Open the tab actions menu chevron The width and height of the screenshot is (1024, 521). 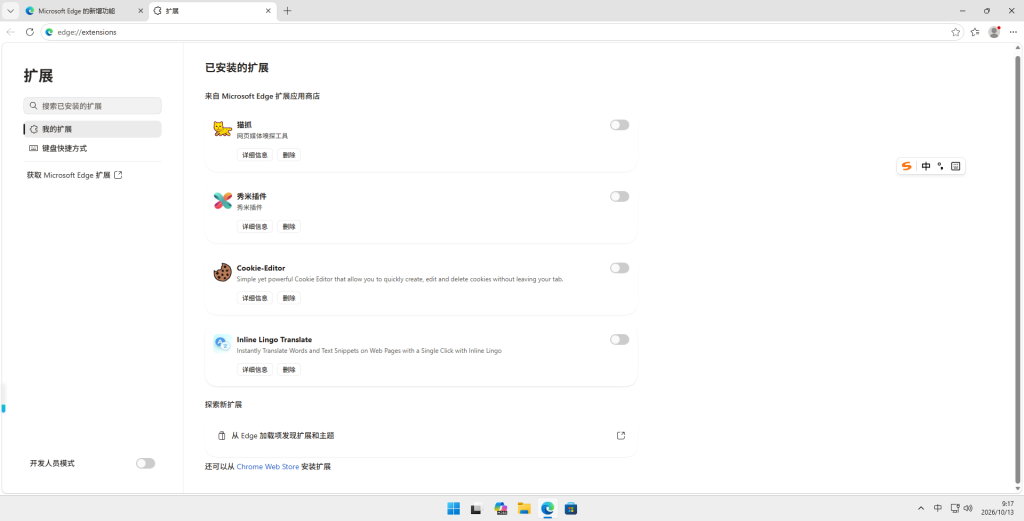click(x=10, y=11)
